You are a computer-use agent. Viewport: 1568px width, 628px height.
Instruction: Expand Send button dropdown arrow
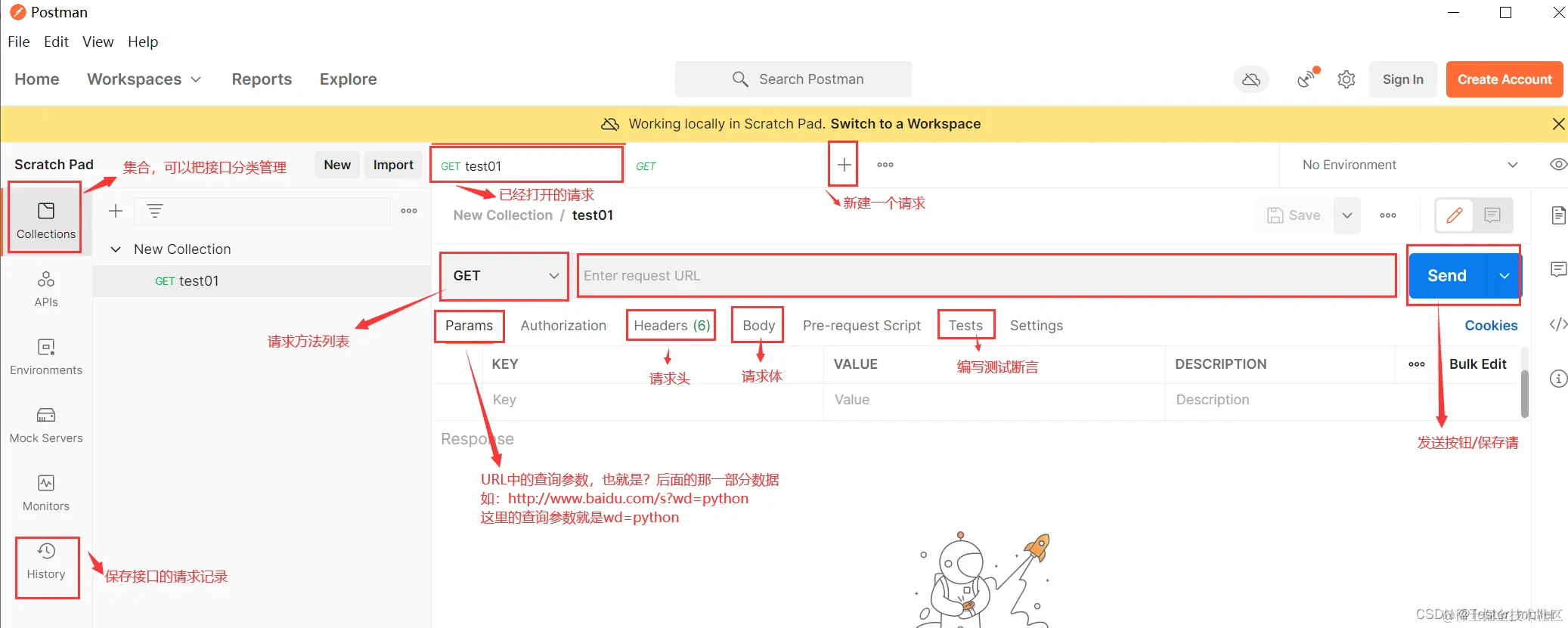[x=1504, y=276]
